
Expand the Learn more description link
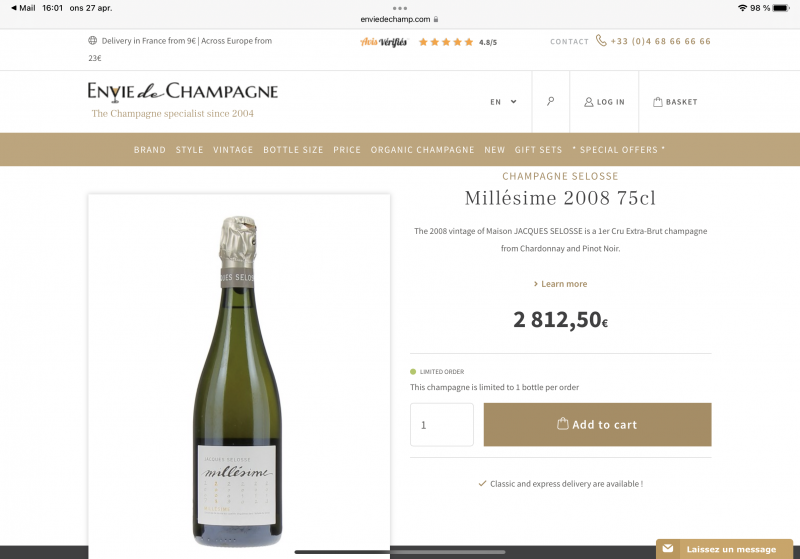click(x=560, y=284)
